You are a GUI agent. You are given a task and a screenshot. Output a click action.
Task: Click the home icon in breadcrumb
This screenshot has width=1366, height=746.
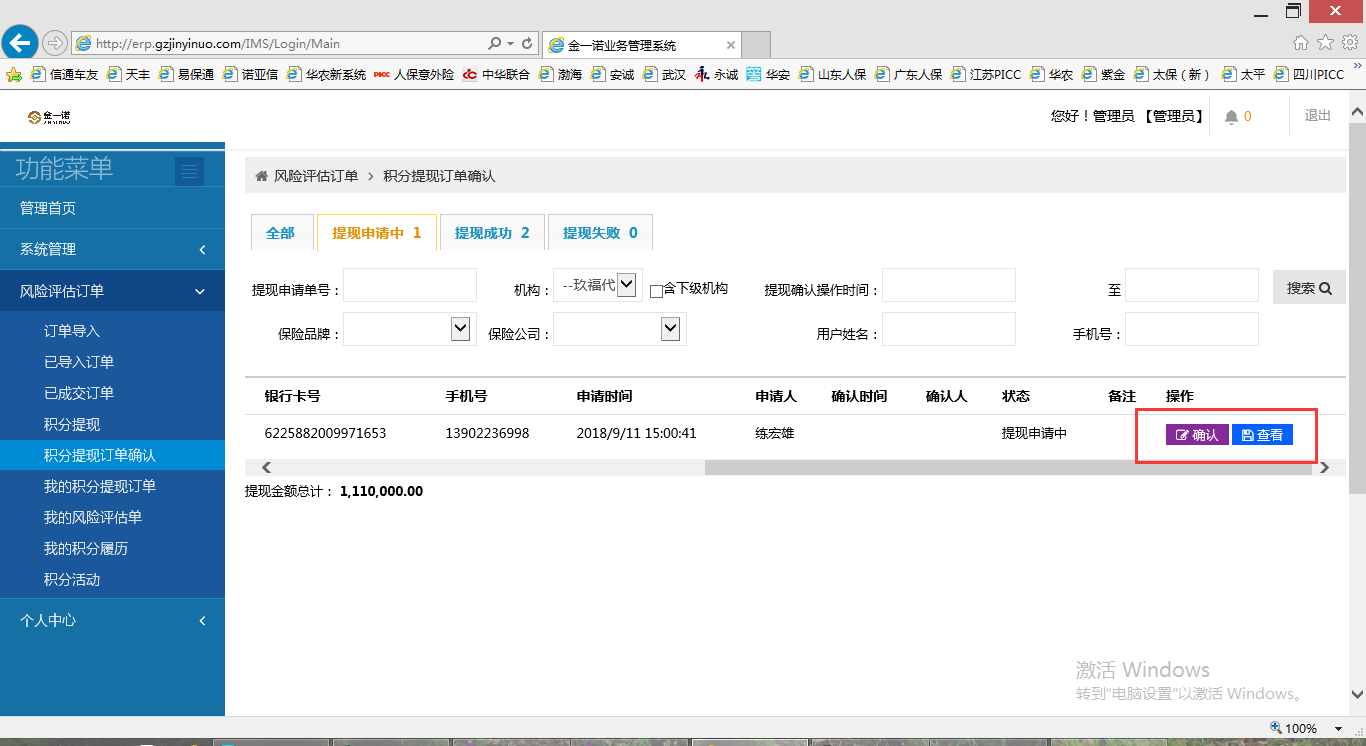pyautogui.click(x=262, y=176)
